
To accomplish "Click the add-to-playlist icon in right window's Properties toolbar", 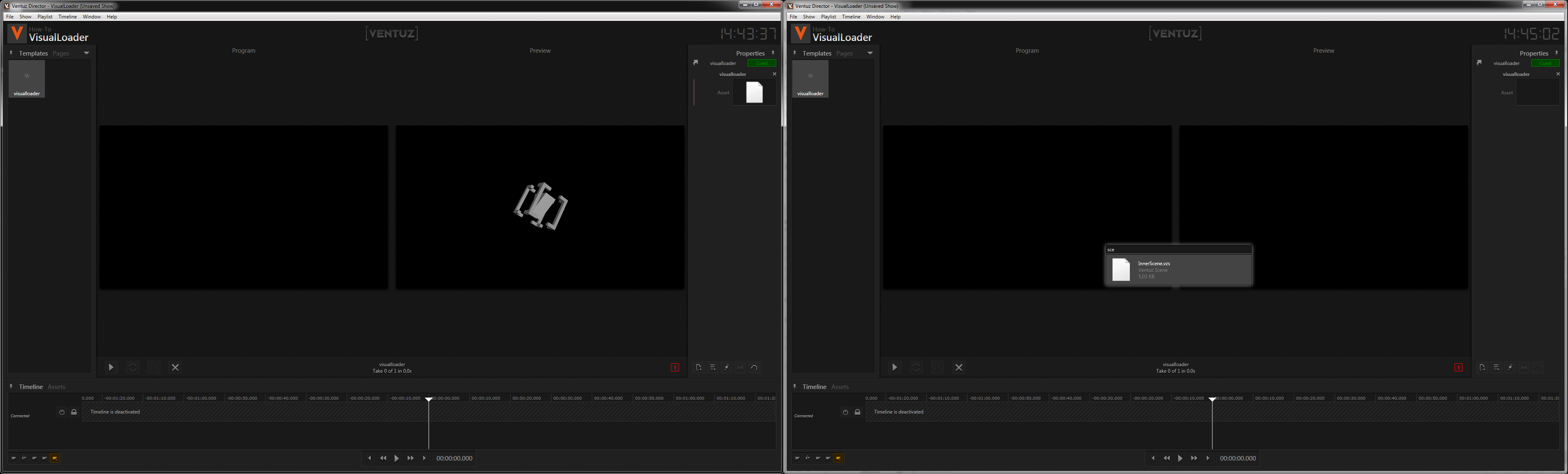I will coord(1496,367).
